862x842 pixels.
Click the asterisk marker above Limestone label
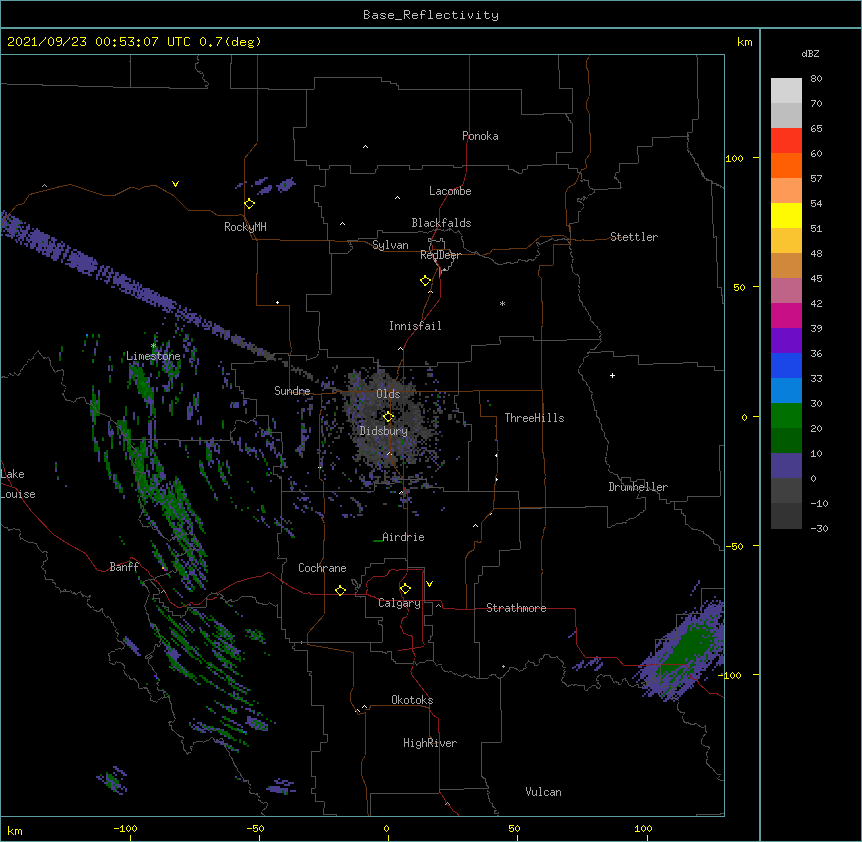(x=154, y=346)
